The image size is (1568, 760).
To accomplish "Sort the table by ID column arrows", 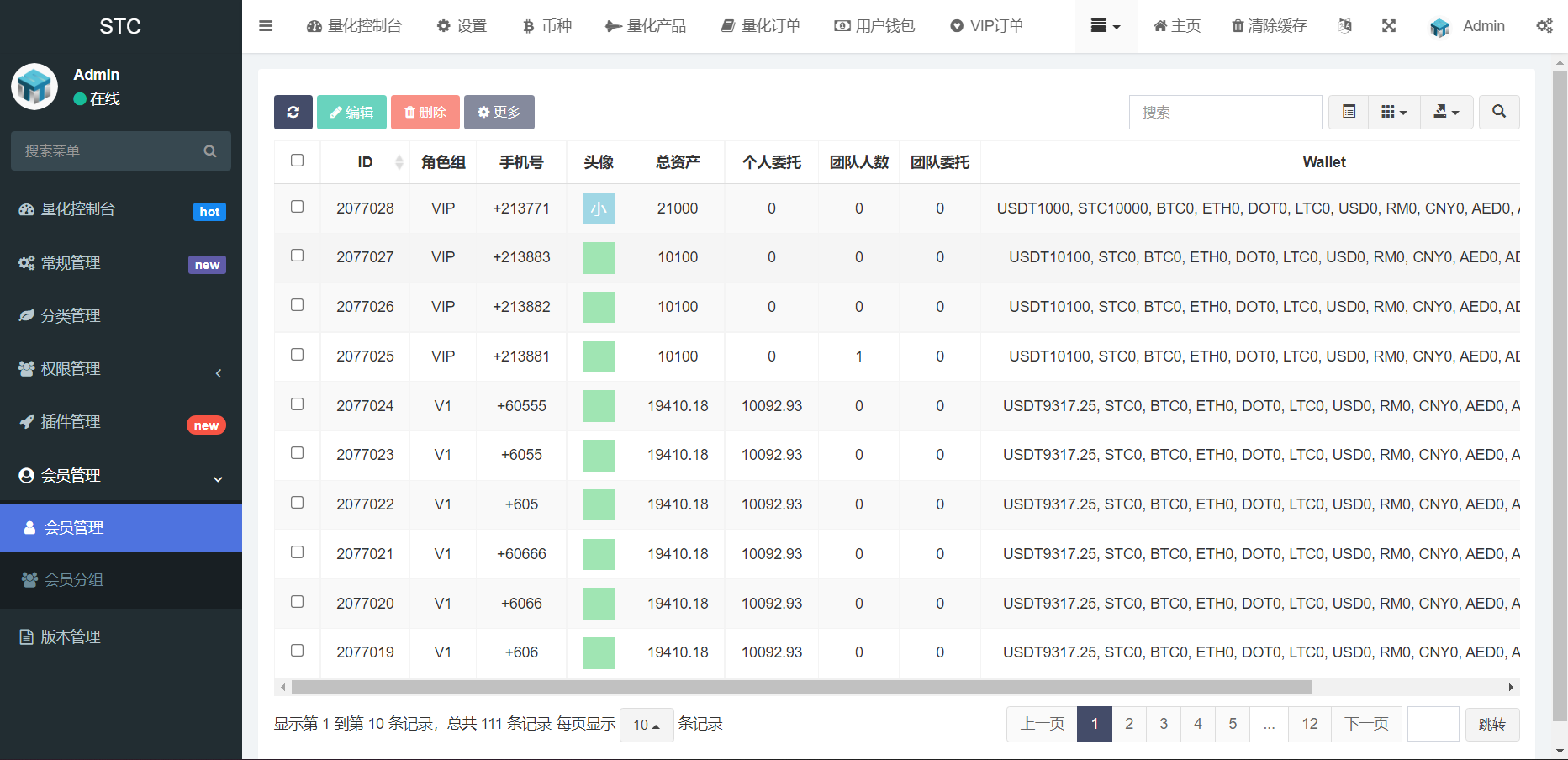I will (x=399, y=162).
